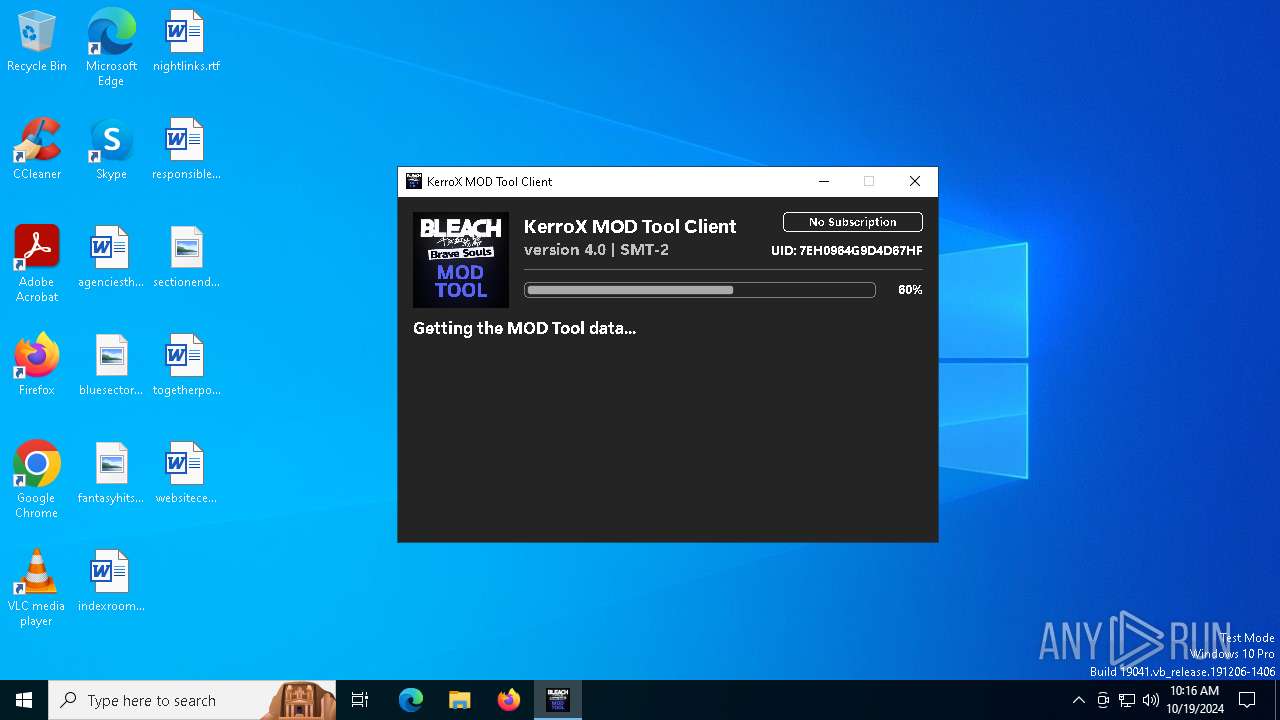Select the websitece... document on desktop
Viewport: 1280px width, 720px height.
(186, 474)
